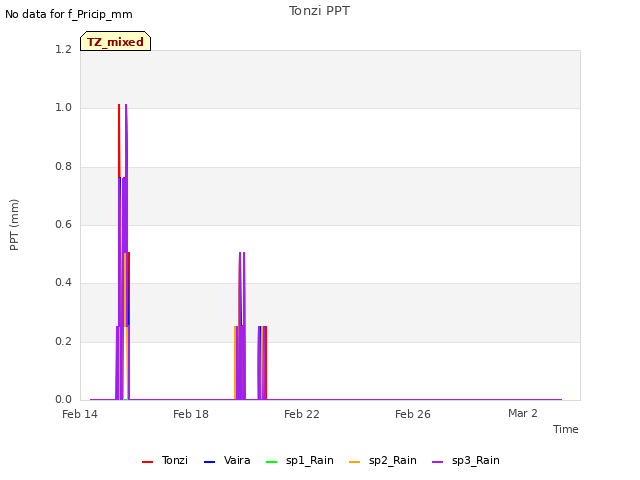Click the blue Vaira legend color marker
The height and width of the screenshot is (480, 640).
[x=209, y=462]
